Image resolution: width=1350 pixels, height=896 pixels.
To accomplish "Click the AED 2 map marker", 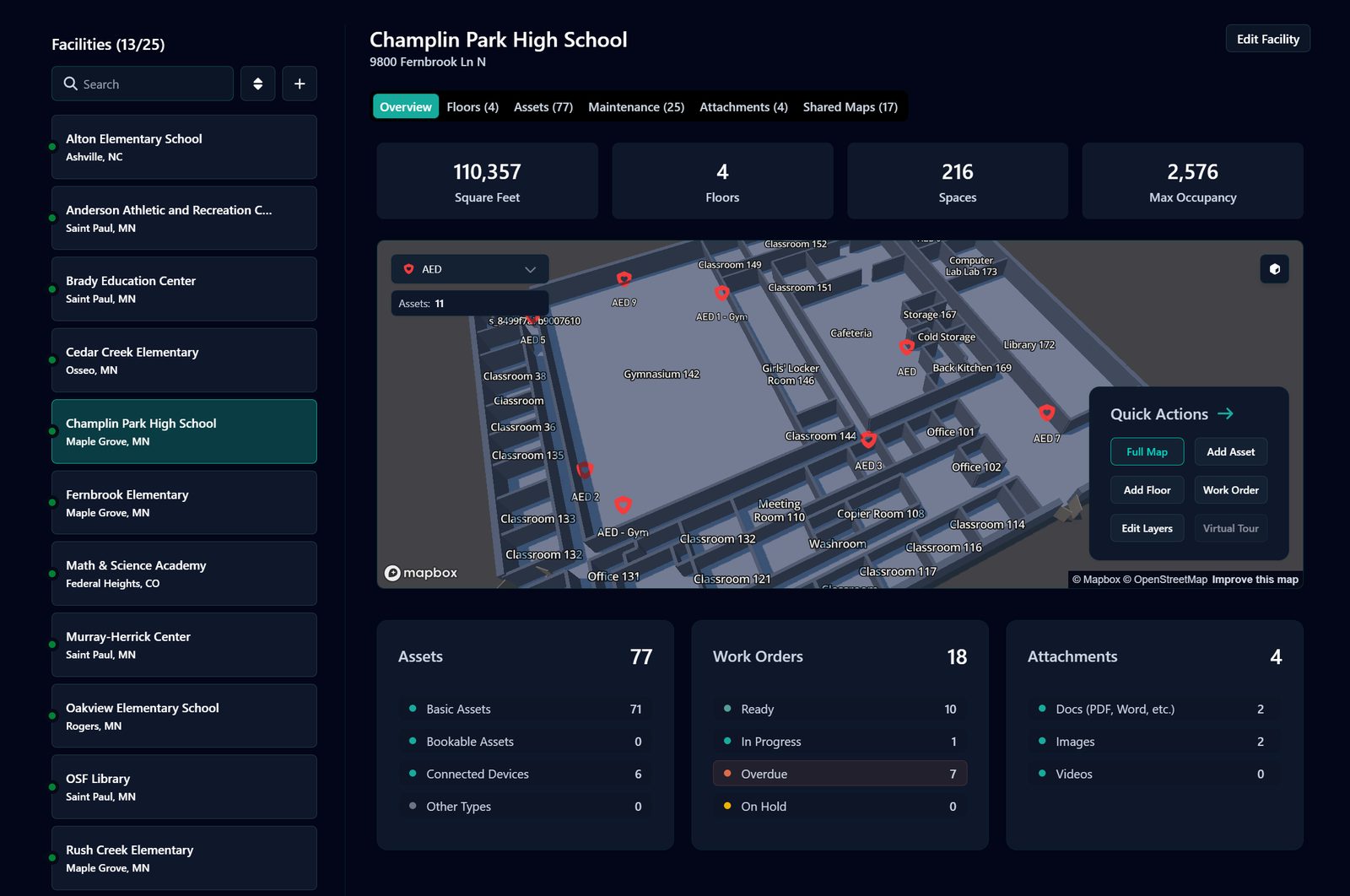I will click(584, 470).
